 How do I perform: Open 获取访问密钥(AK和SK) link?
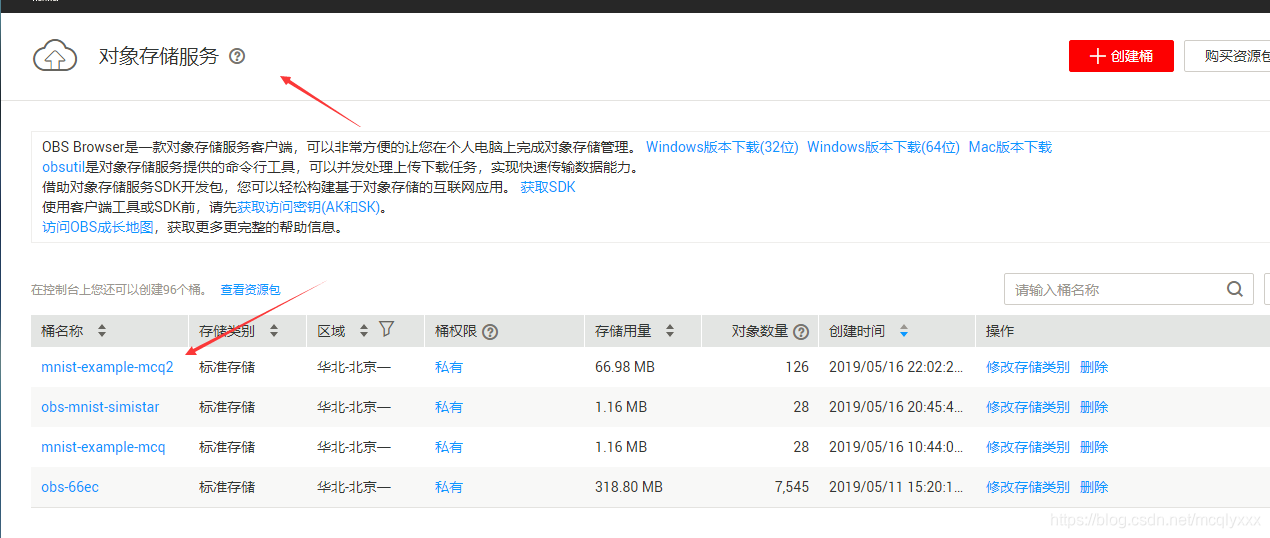(x=309, y=207)
